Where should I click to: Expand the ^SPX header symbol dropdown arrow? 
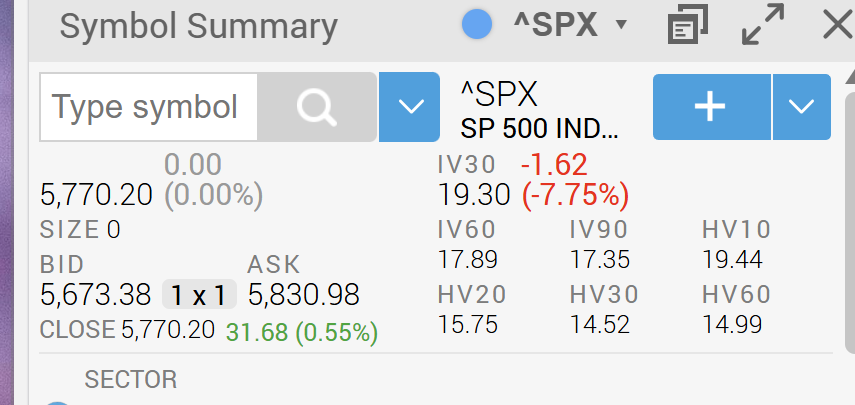point(621,25)
